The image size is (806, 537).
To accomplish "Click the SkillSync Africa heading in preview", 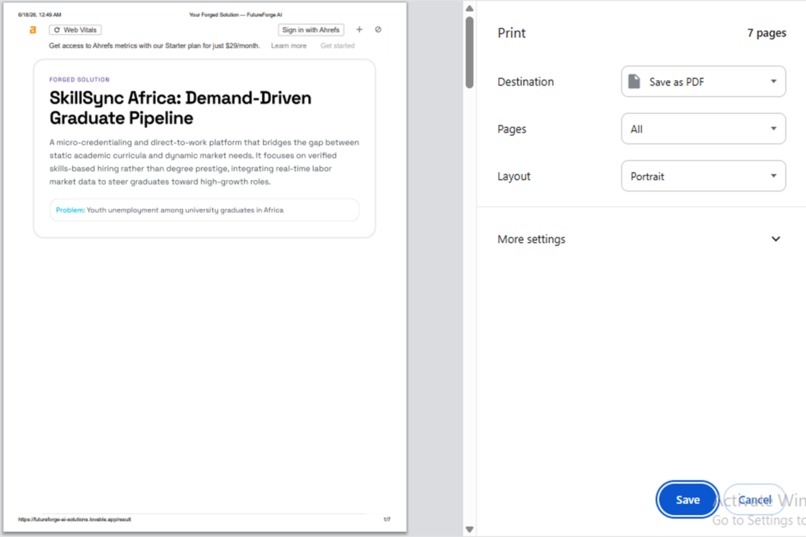I will coord(180,108).
